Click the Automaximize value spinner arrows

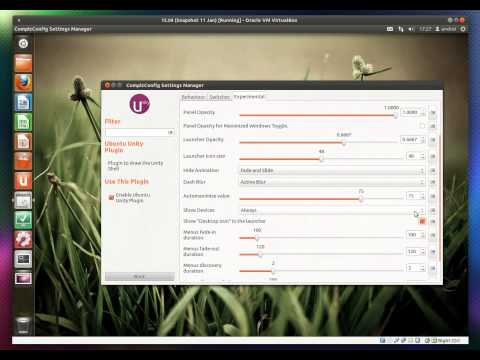(423, 196)
